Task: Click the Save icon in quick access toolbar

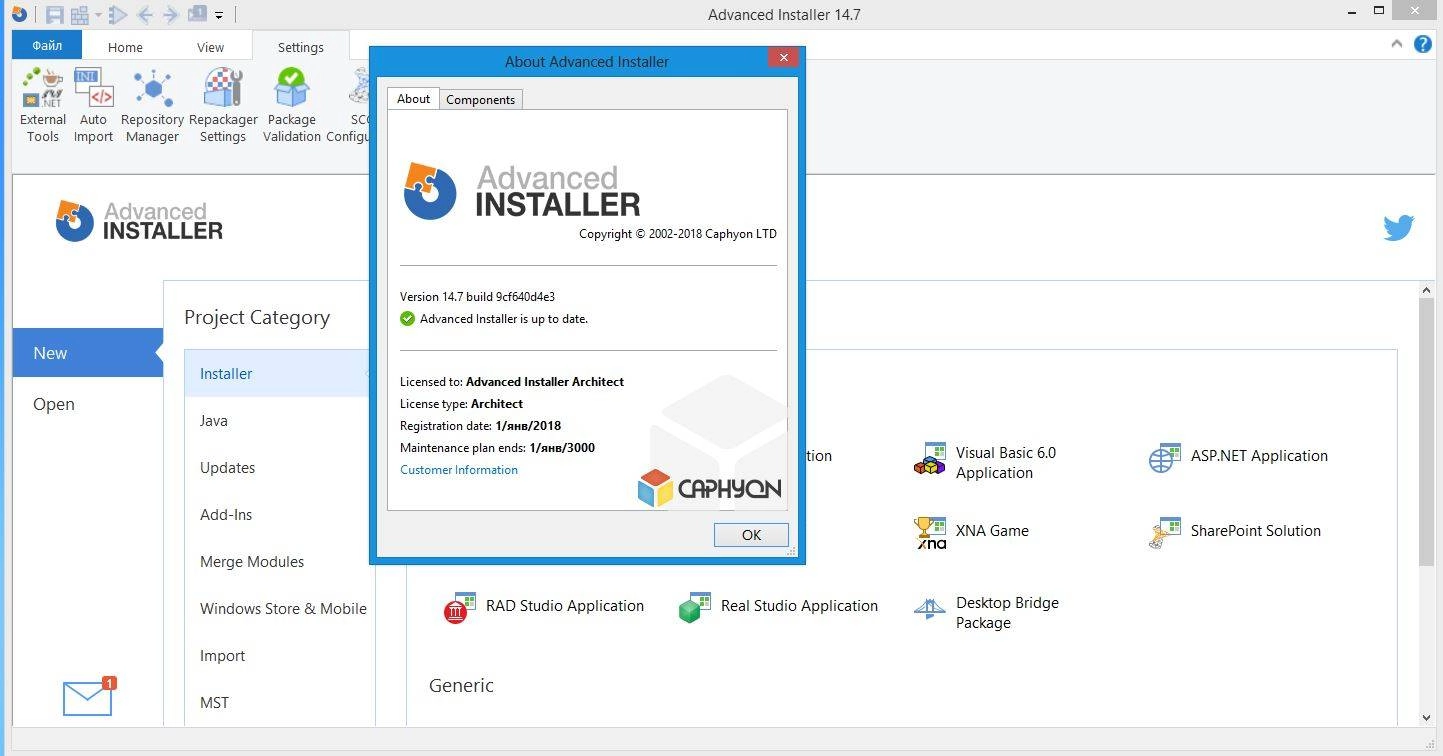Action: coord(55,15)
